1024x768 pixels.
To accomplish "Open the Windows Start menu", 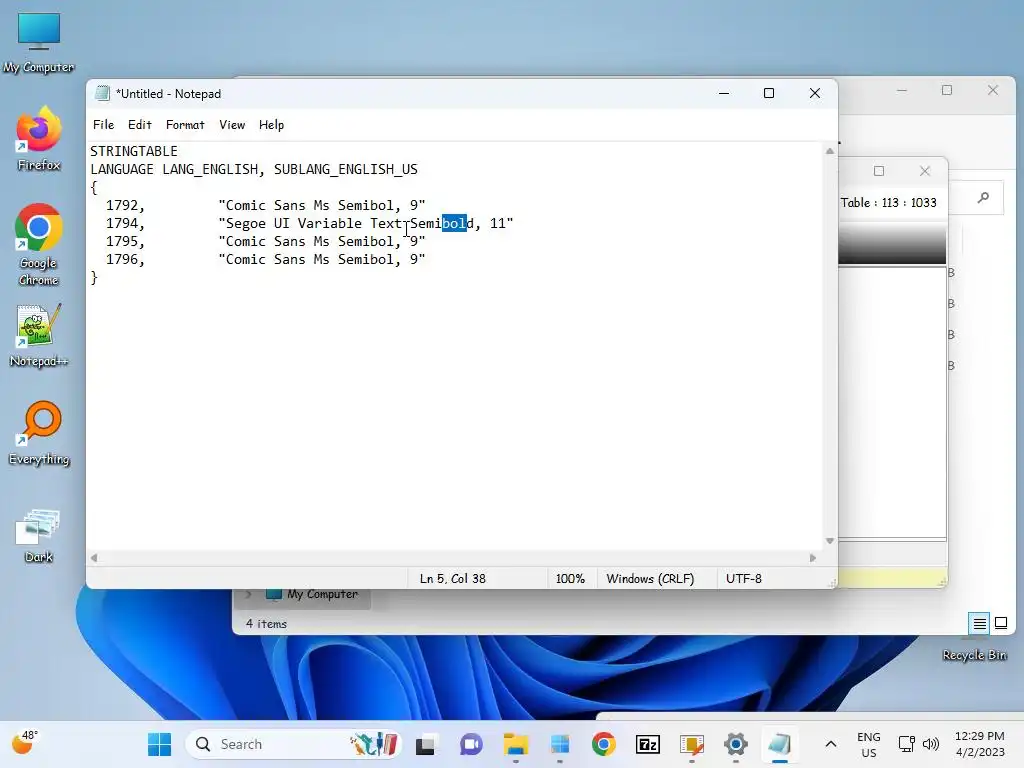I will click(x=159, y=744).
